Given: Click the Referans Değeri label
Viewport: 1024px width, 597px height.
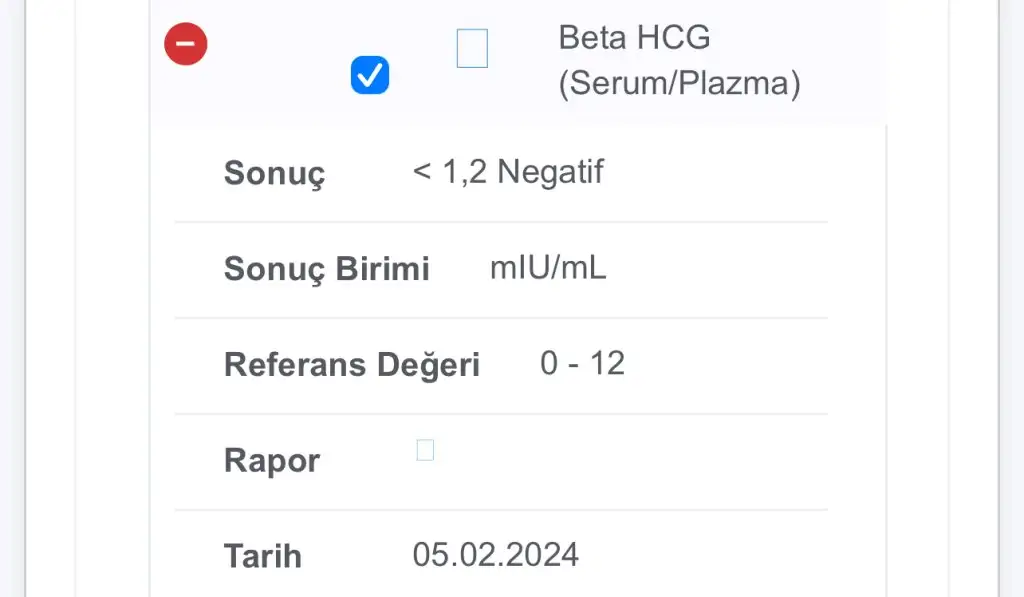Looking at the screenshot, I should (x=352, y=364).
